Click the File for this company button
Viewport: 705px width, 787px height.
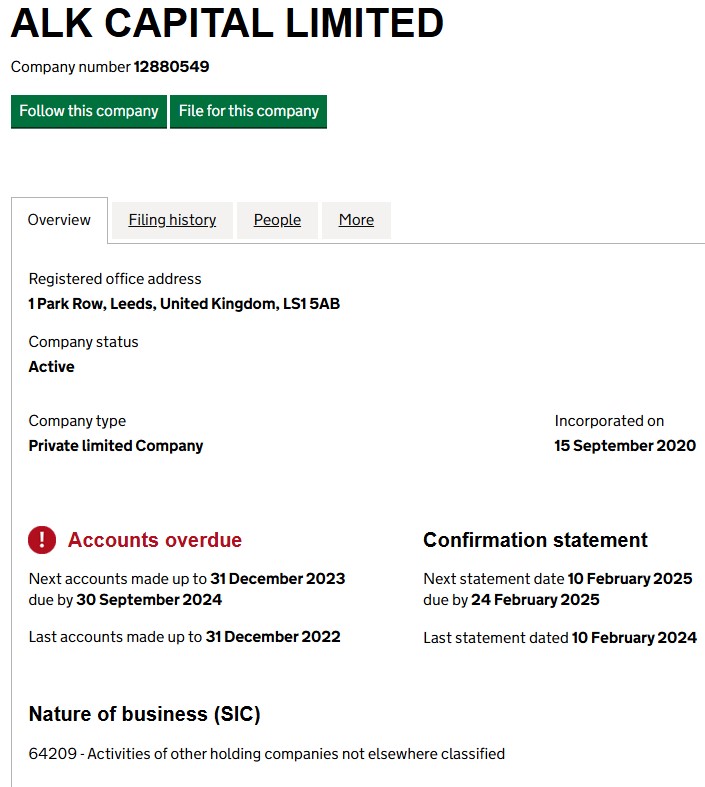(x=248, y=111)
